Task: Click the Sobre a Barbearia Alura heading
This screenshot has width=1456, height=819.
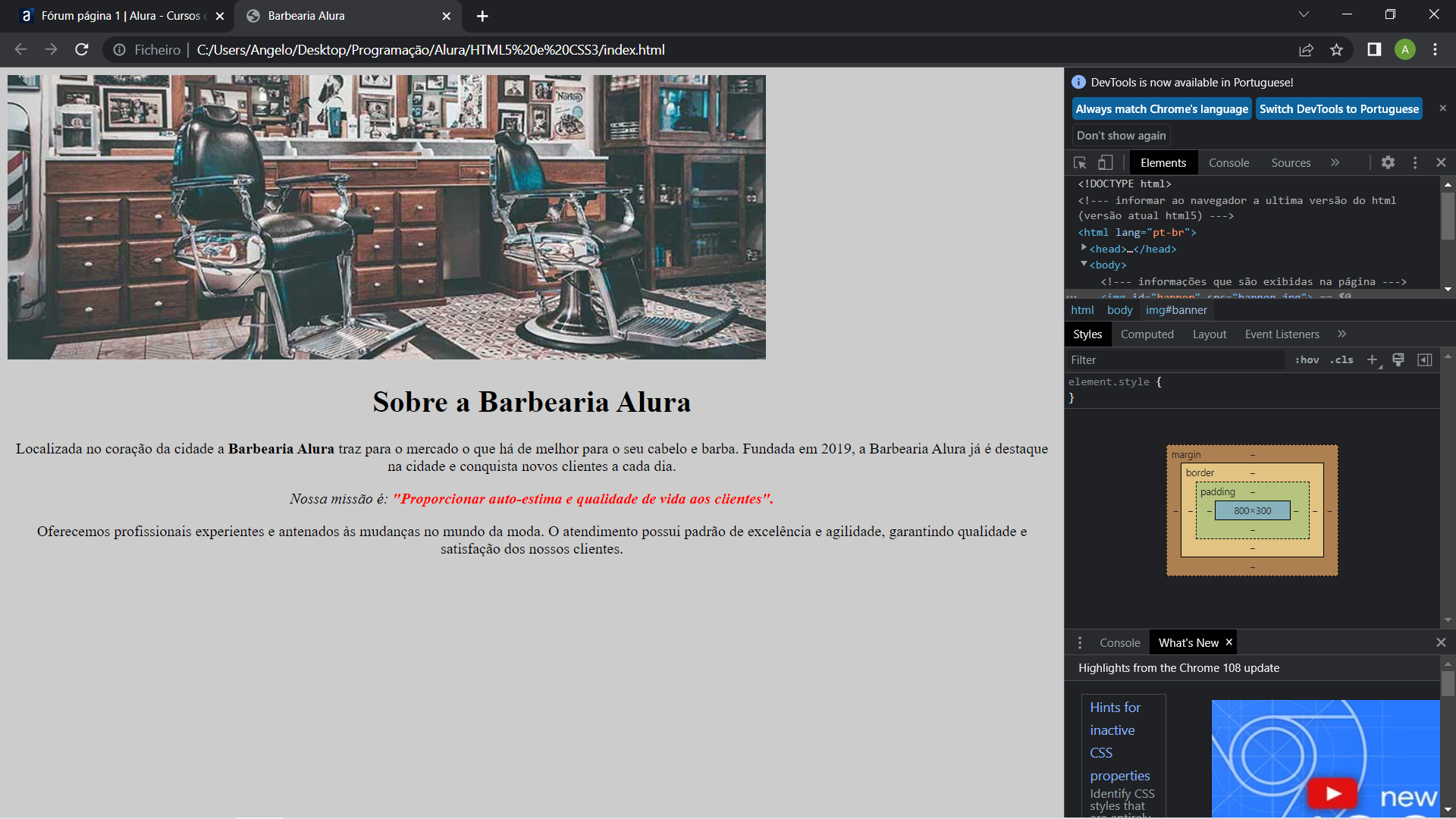Action: (532, 402)
